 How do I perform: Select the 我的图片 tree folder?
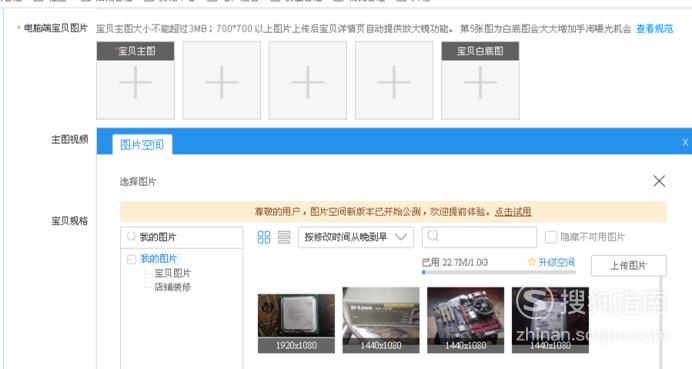pyautogui.click(x=158, y=259)
